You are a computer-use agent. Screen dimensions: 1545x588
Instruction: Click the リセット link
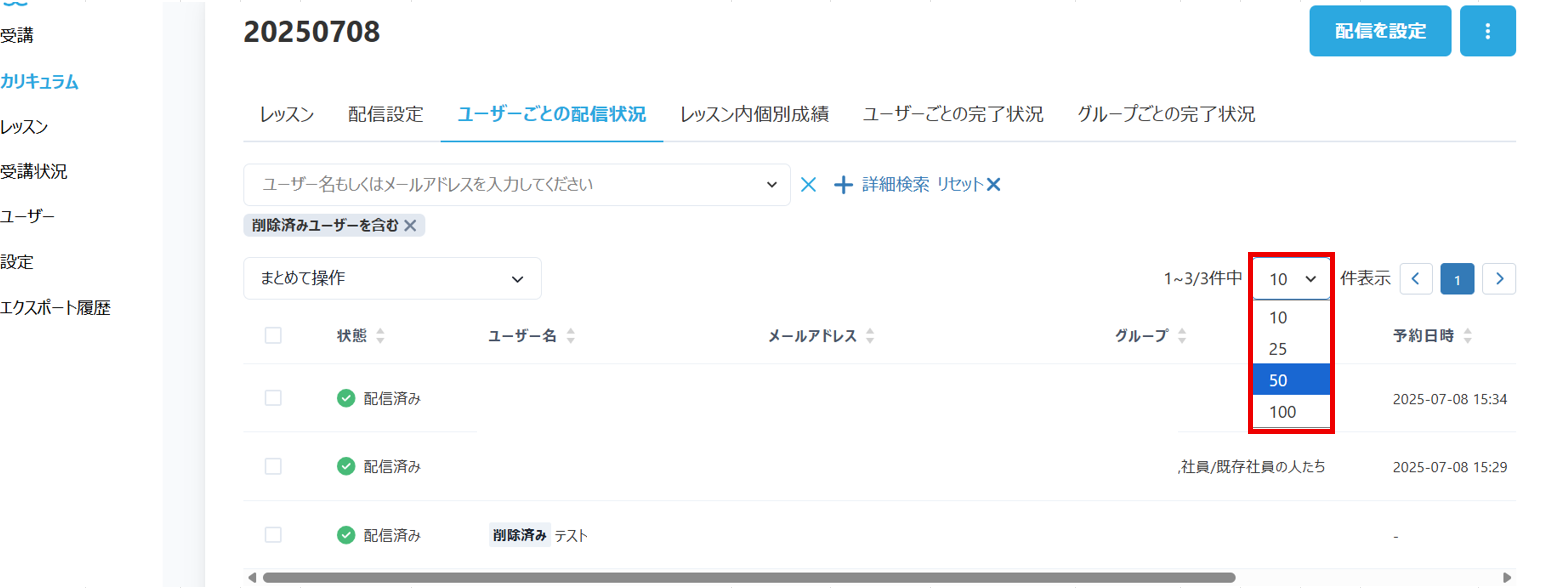pos(960,185)
